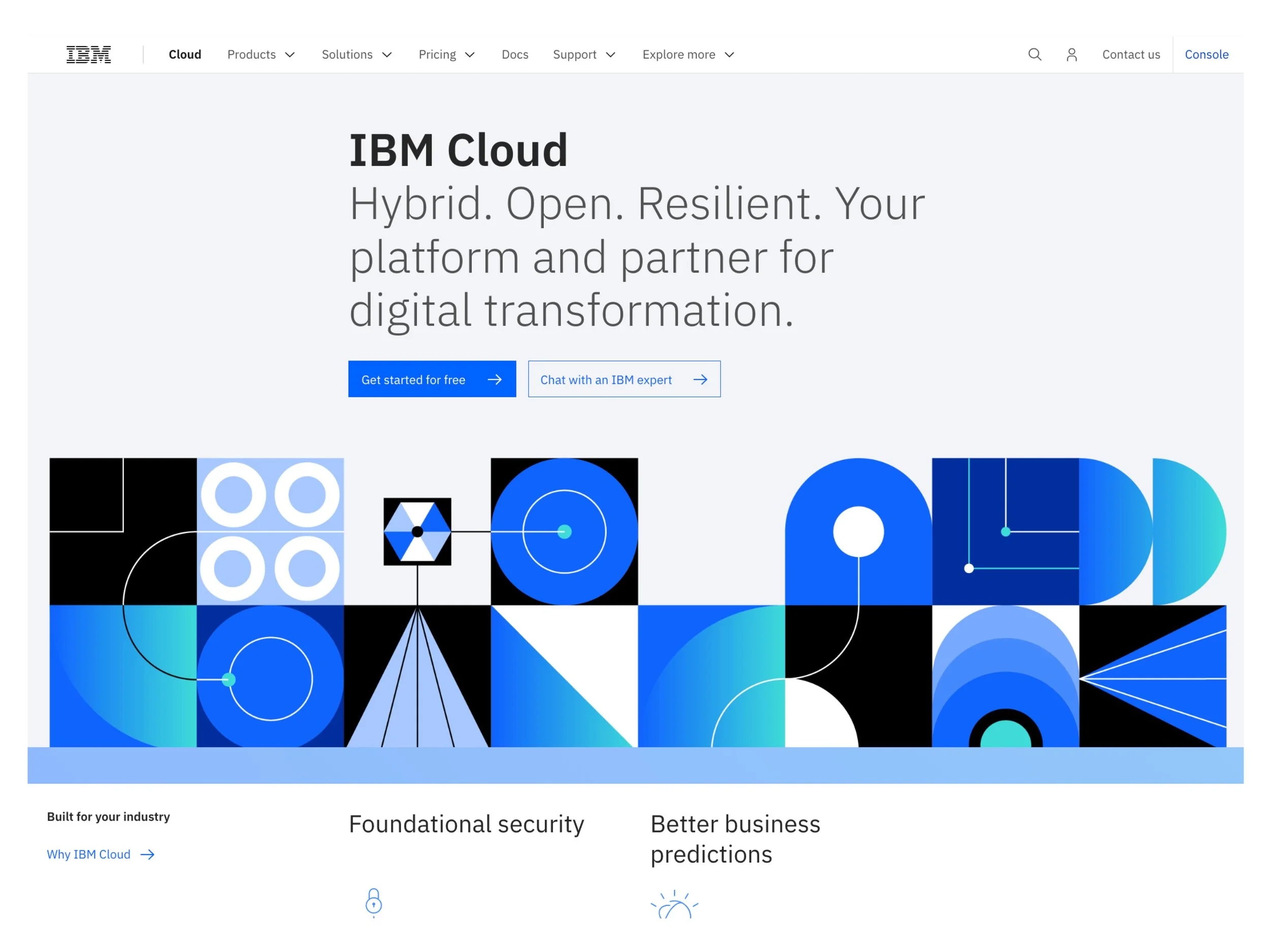Open the Pricing dropdown menu
Screen dimensions: 1270x952
[x=447, y=54]
